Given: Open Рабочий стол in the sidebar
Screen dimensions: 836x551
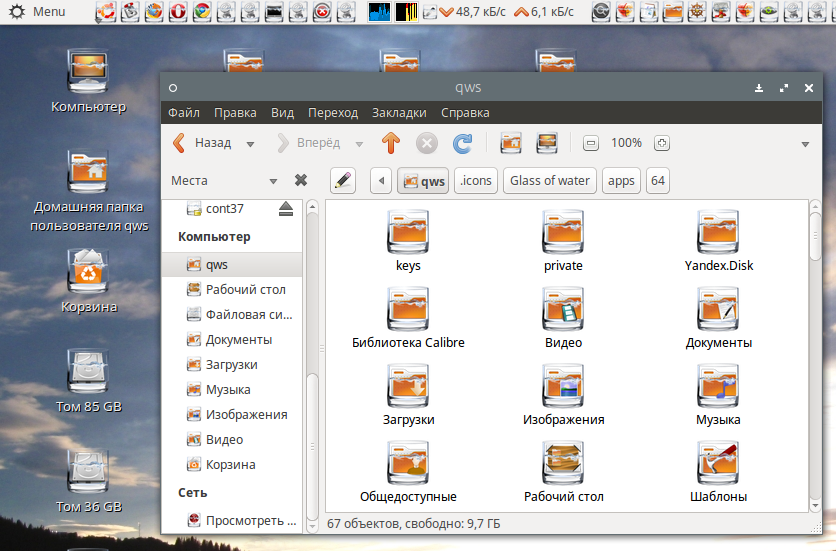Looking at the screenshot, I should coord(232,290).
